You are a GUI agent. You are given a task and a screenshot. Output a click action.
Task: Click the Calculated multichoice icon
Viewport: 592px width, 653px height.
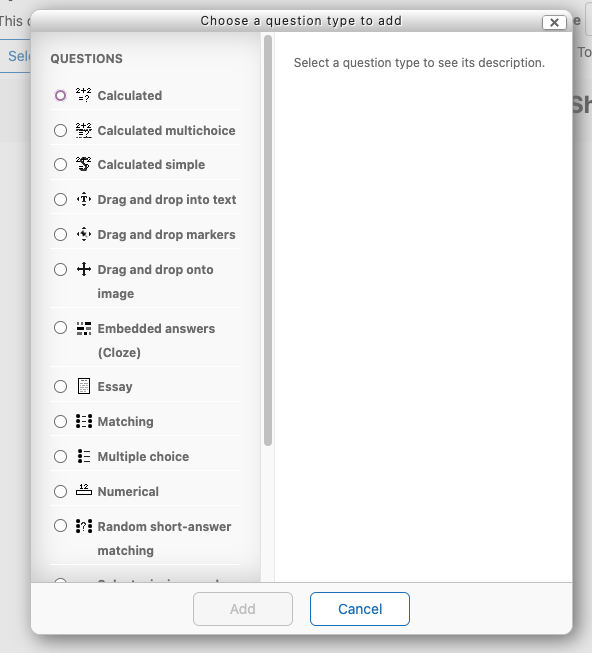84,130
